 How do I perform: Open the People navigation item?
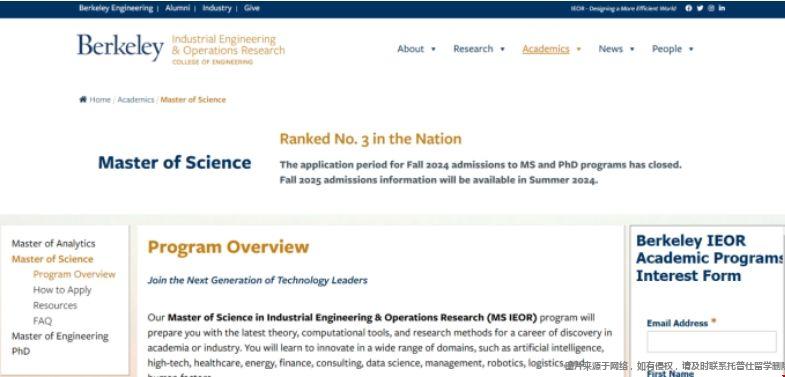tap(667, 49)
